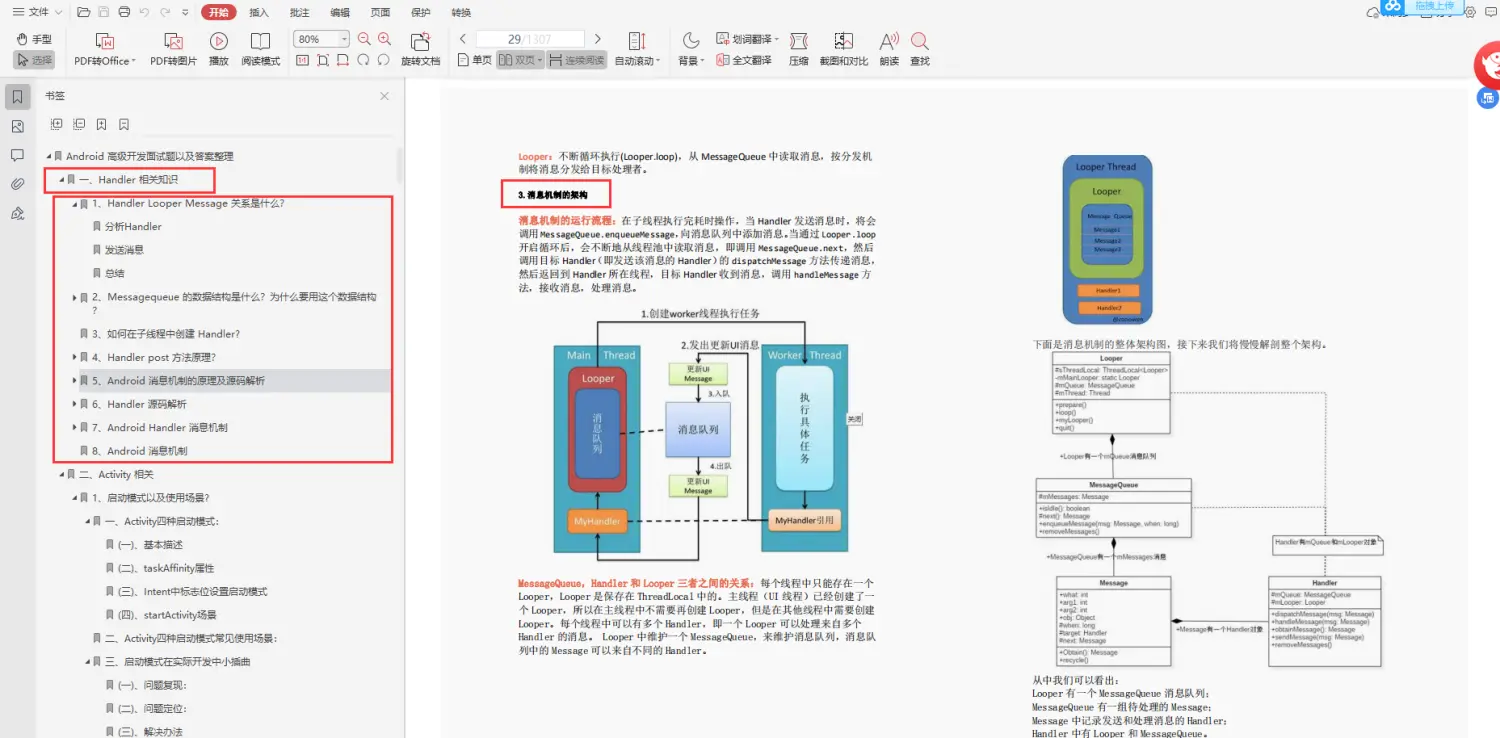Click the page number input field
1500x738 pixels.
point(529,39)
